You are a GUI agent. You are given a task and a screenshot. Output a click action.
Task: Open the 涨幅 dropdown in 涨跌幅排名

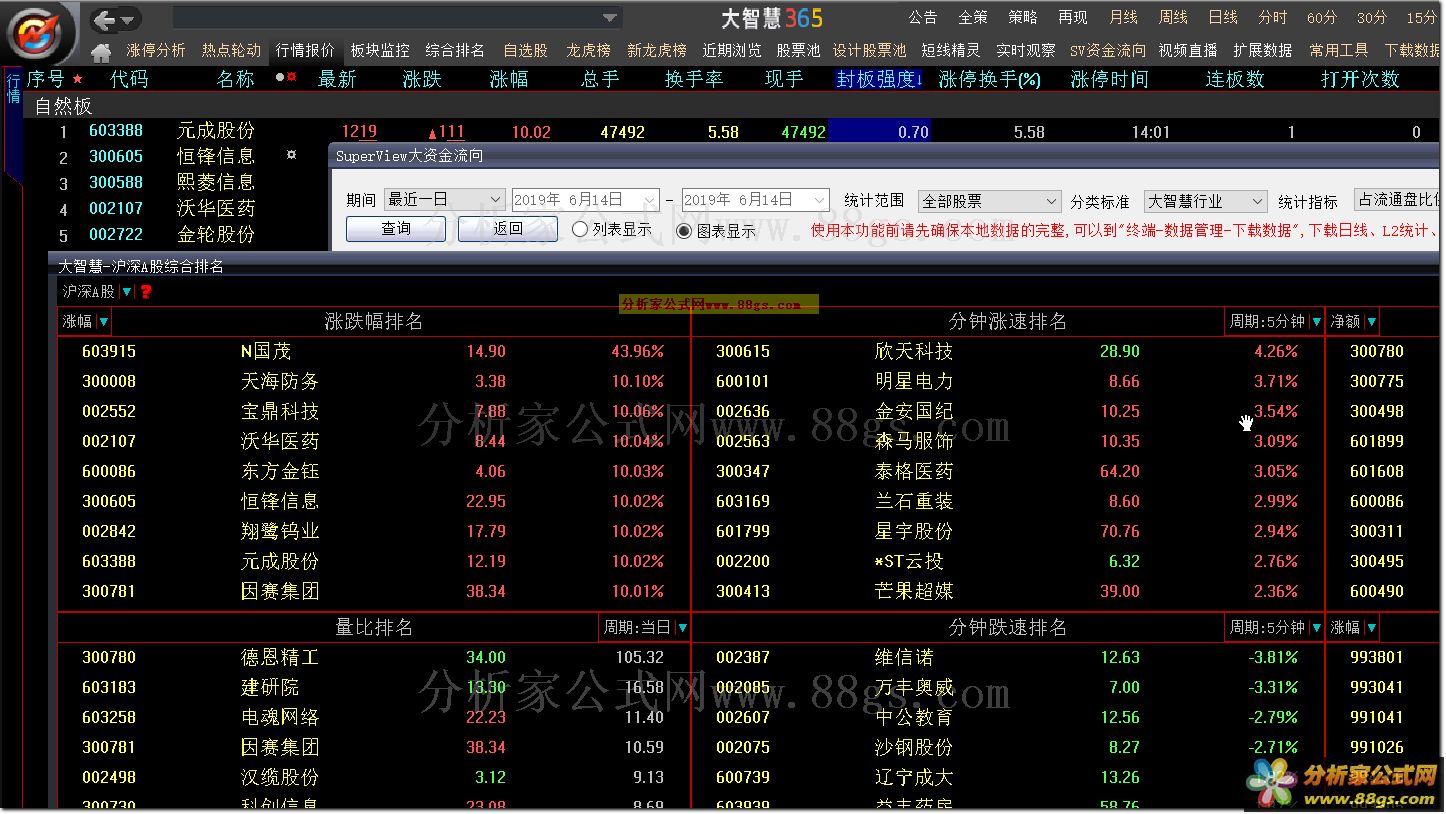point(104,322)
